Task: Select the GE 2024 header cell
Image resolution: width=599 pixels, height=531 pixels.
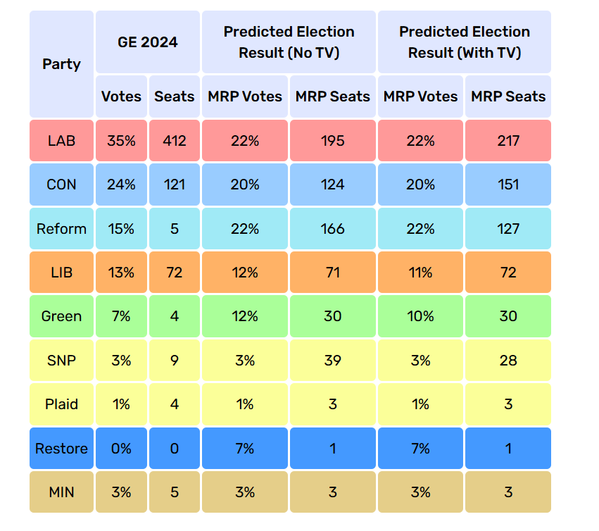Action: click(x=147, y=42)
